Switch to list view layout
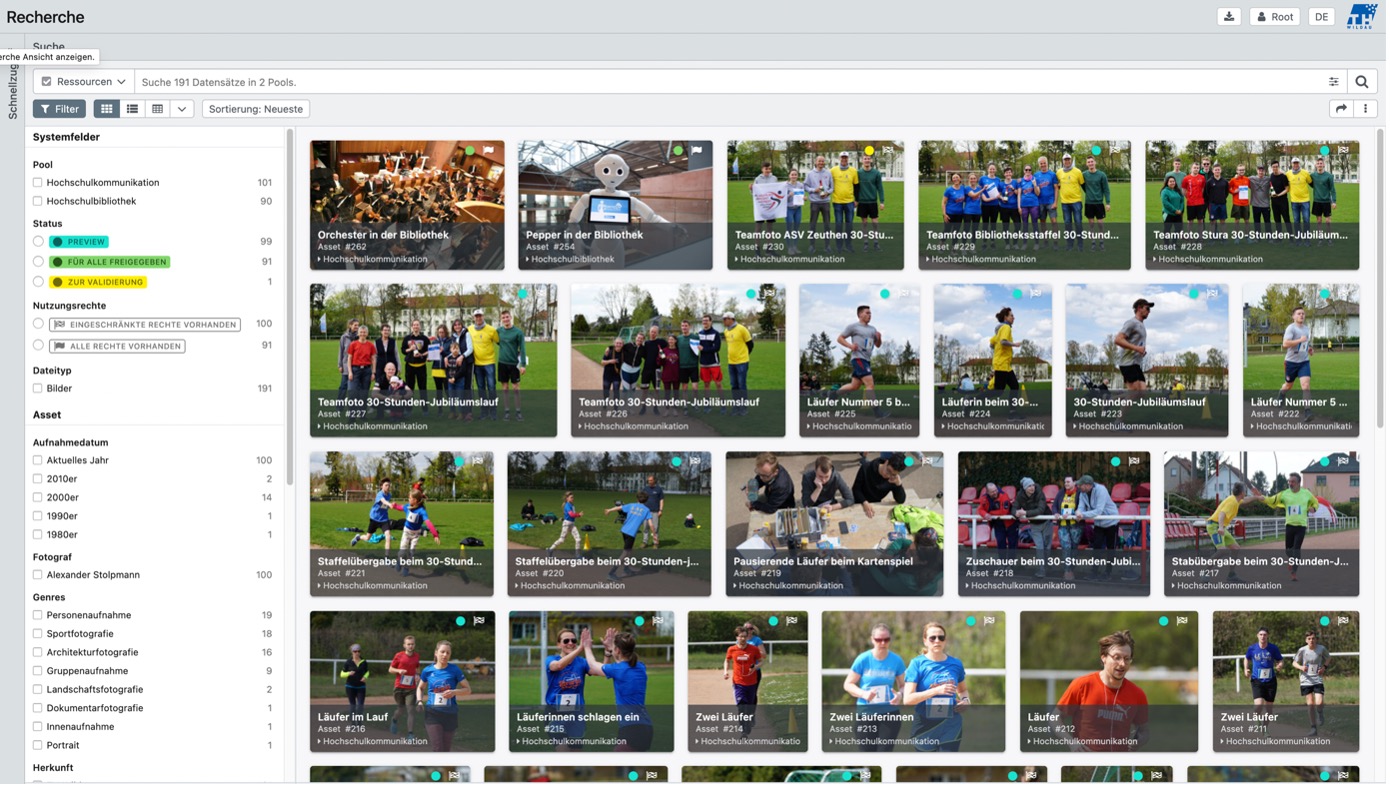 pos(132,109)
